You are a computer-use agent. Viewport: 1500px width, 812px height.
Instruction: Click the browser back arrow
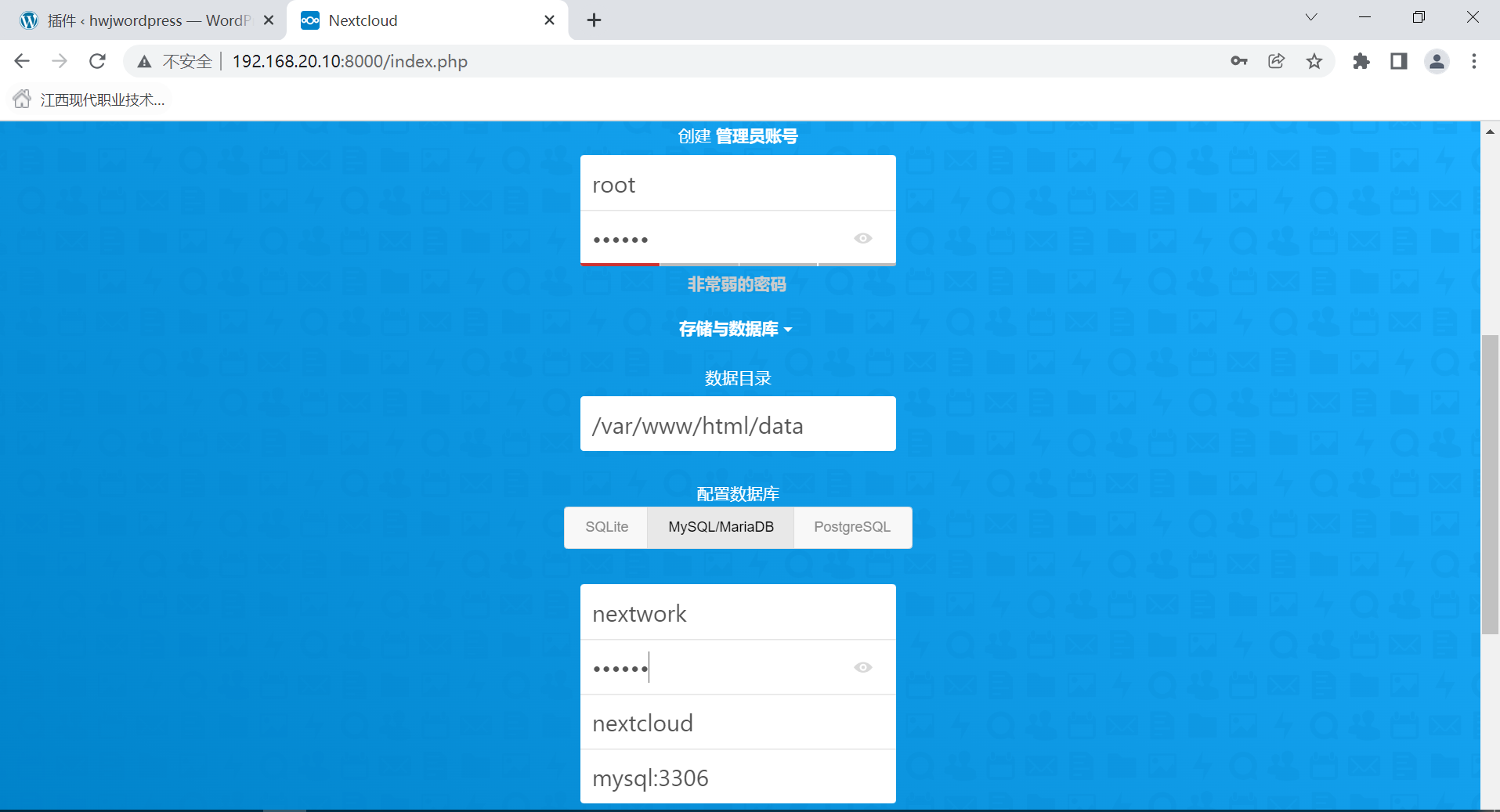click(22, 61)
